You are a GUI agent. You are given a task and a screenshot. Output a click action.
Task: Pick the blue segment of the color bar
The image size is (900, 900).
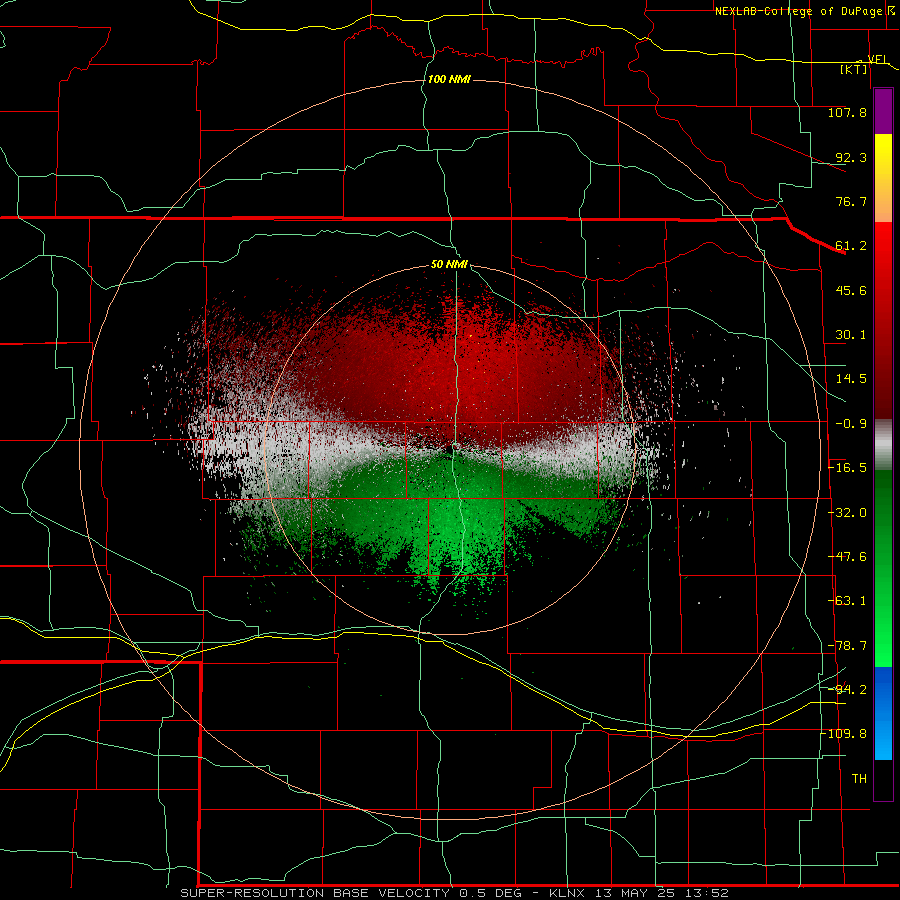tap(883, 713)
